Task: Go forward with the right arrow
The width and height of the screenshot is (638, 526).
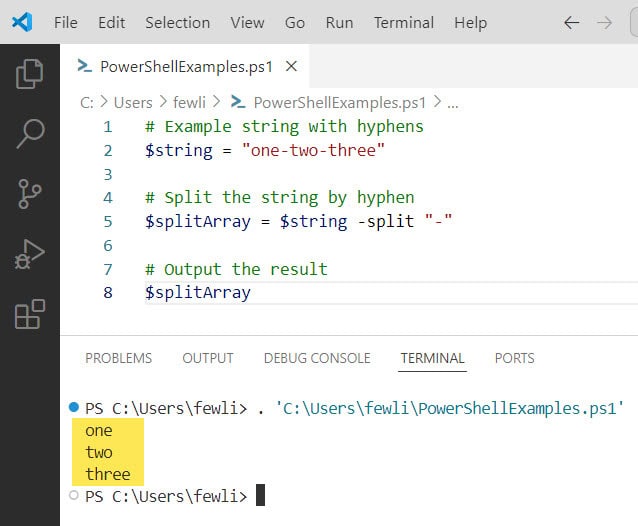Action: click(x=604, y=23)
